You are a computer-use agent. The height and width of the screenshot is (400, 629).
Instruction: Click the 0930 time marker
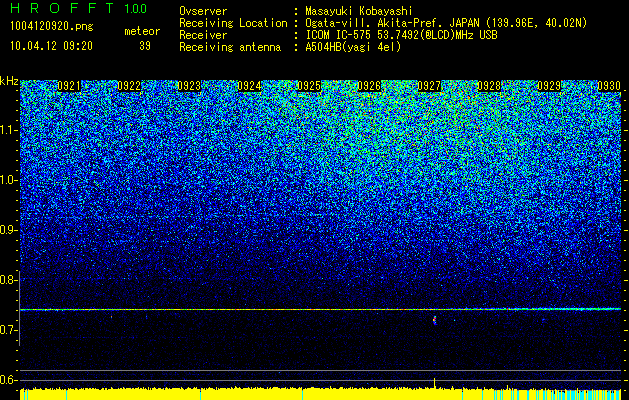pyautogui.click(x=609, y=86)
